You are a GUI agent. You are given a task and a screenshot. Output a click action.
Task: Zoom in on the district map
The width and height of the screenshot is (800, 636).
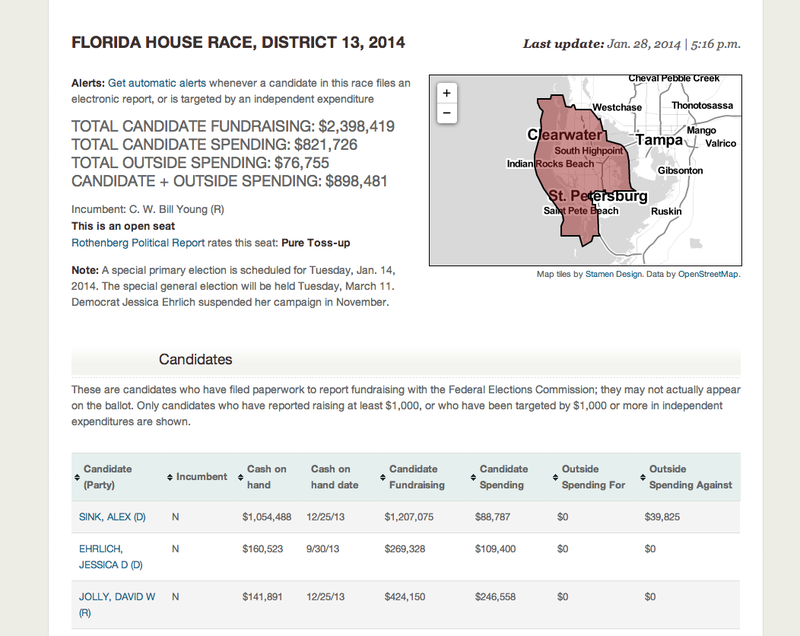446,93
